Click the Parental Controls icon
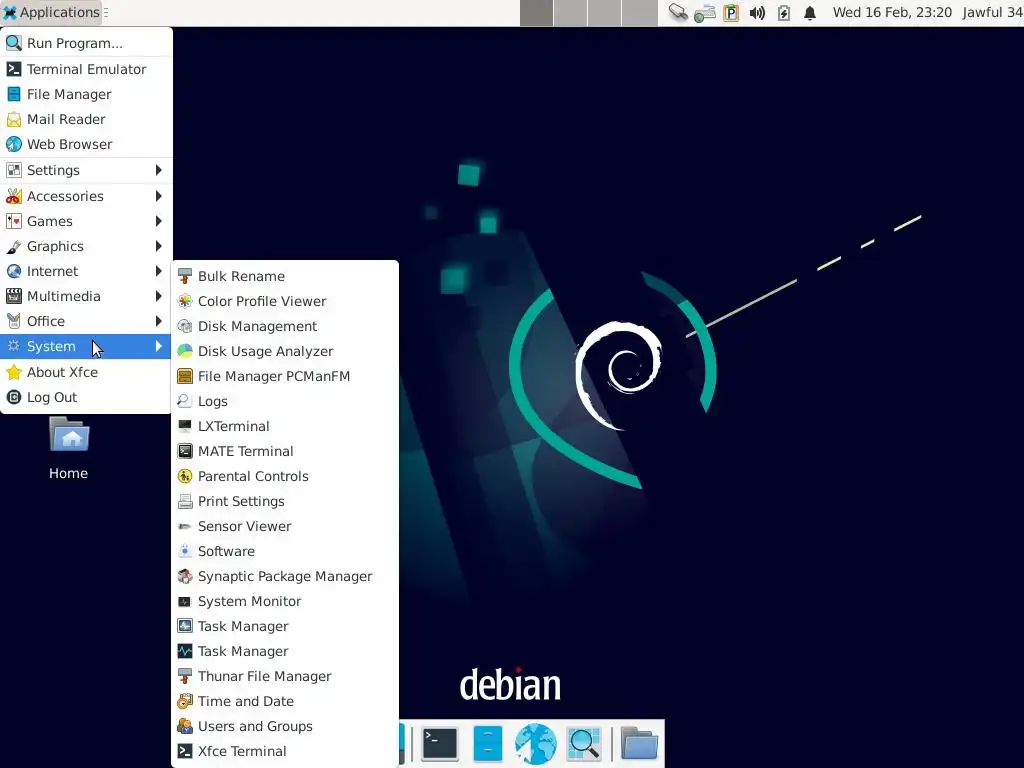Viewport: 1024px width, 768px height. click(x=185, y=476)
